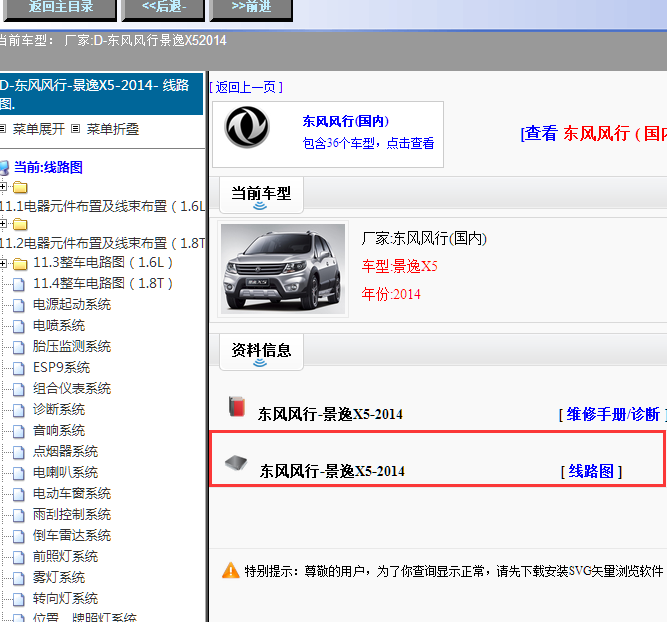Click page icon of 11.4整车电路图
The height and width of the screenshot is (622, 667).
pyautogui.click(x=19, y=284)
